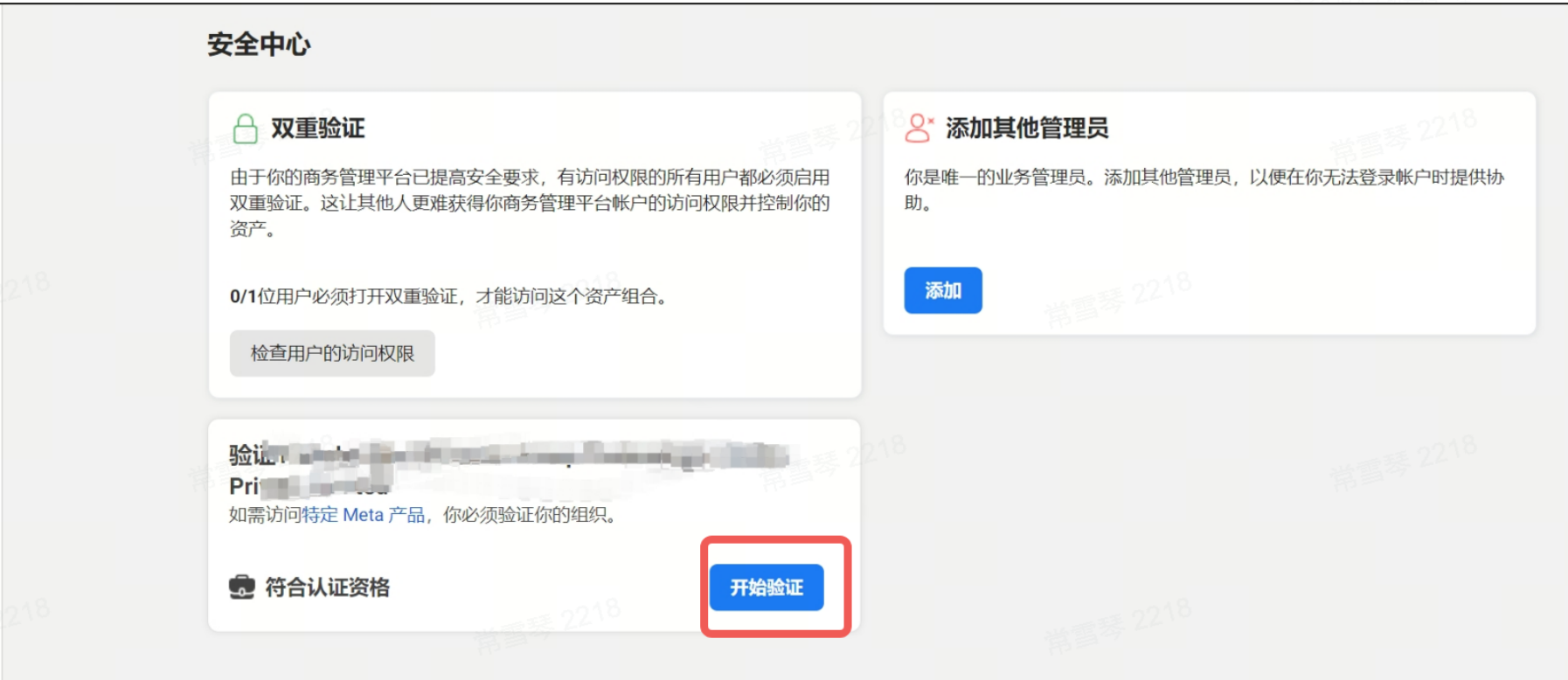This screenshot has height=680, width=1568.
Task: Click the blurred organization name heading
Action: [x=510, y=455]
